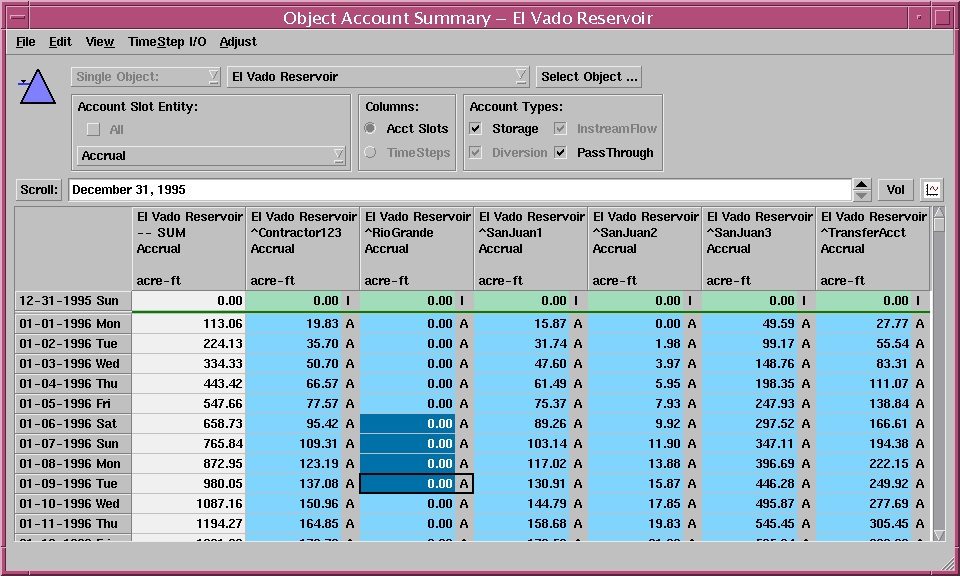Toggle the PassThrough account type checkbox
Viewport: 960px width, 576px height.
click(x=560, y=152)
